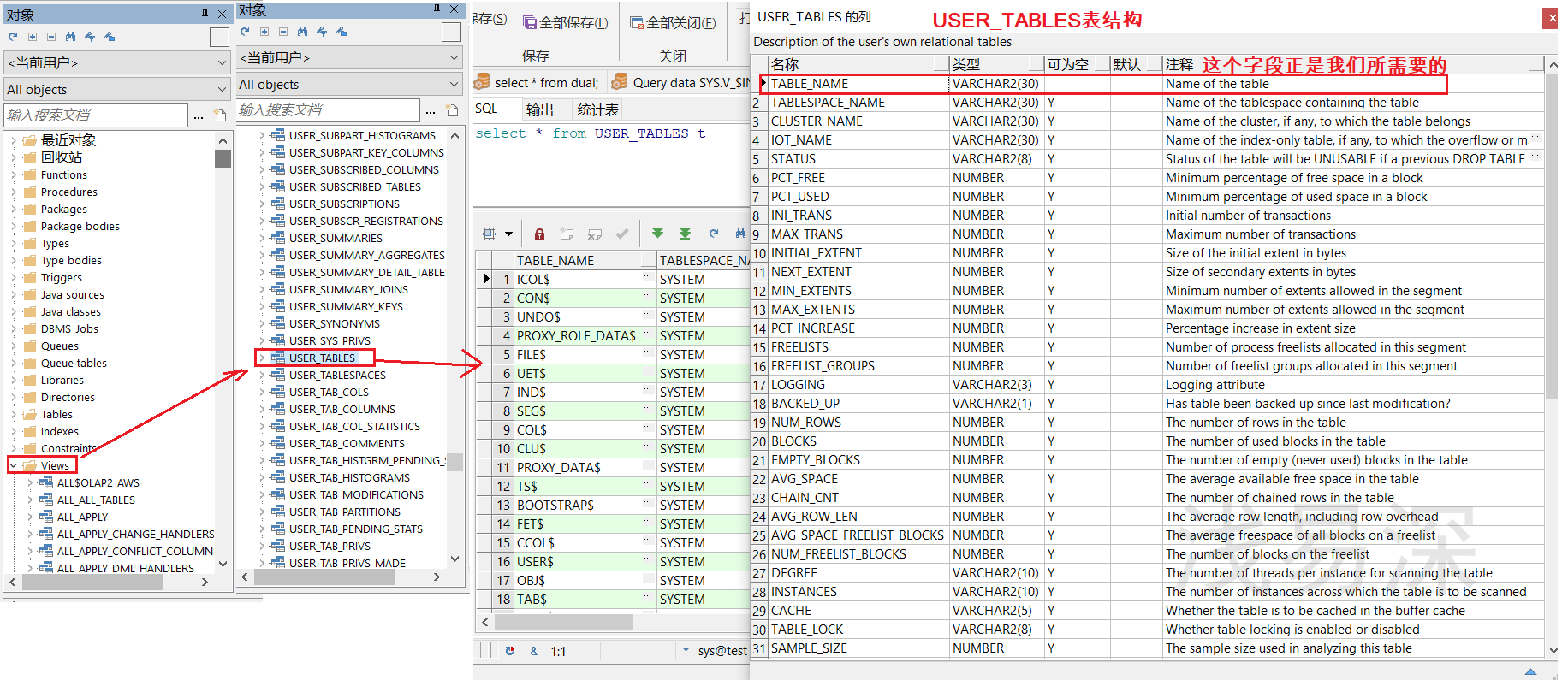The image size is (1568, 686).
Task: Click the Save All (全部保存) button
Action: (566, 23)
